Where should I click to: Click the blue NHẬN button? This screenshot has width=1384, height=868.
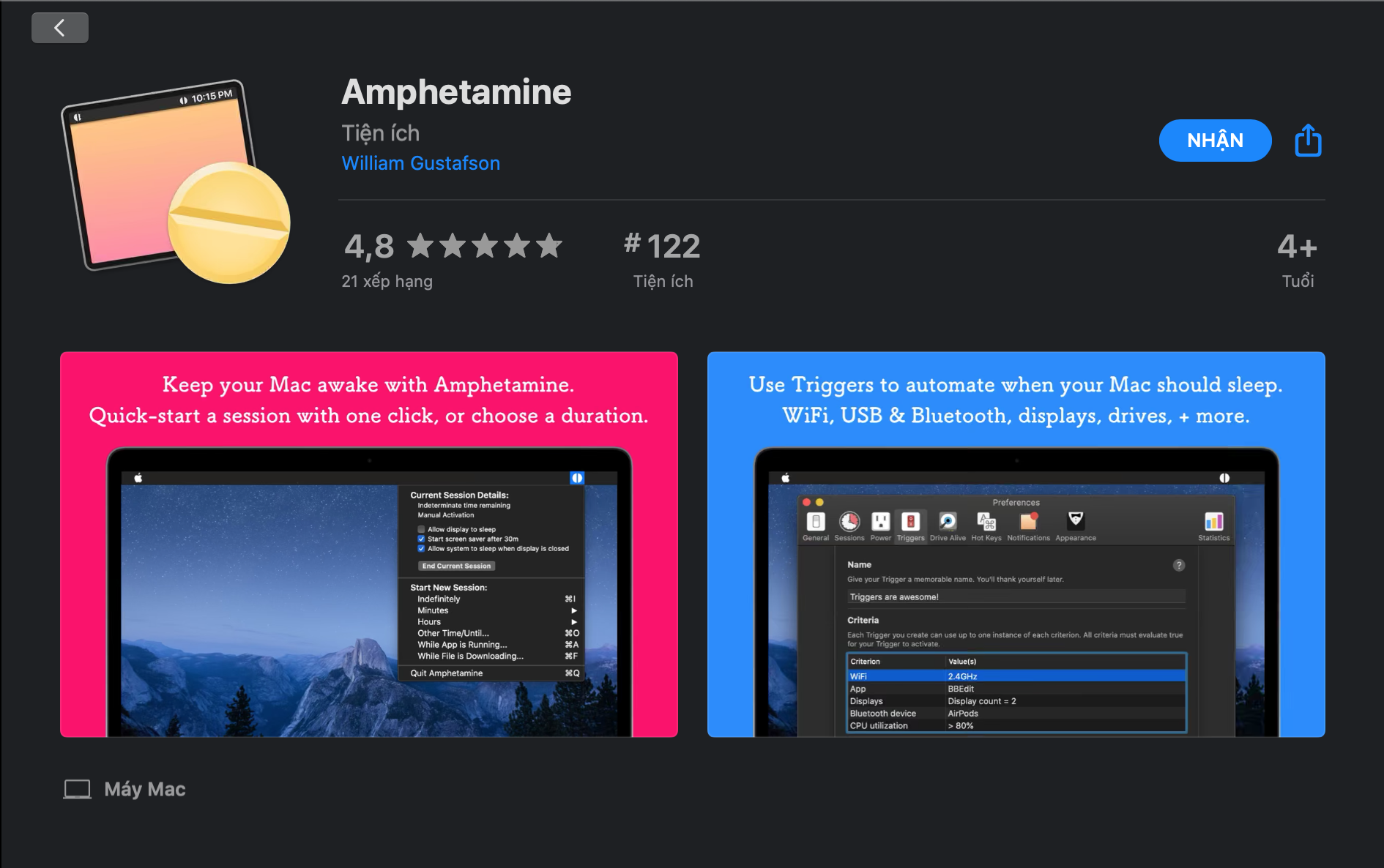click(x=1215, y=141)
